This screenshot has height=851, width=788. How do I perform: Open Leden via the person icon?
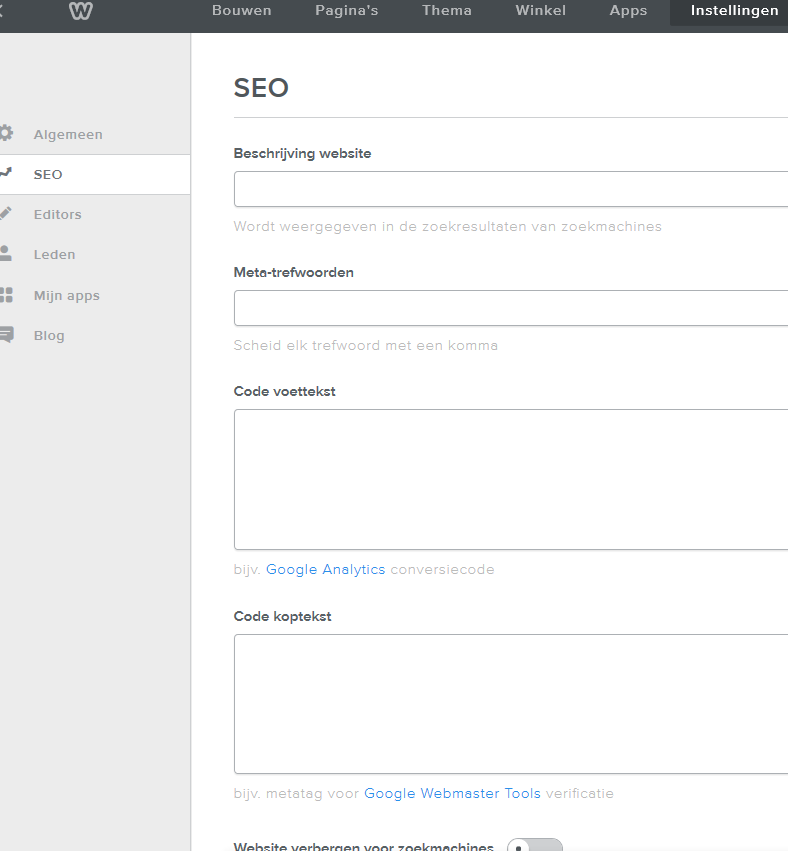click(6, 254)
